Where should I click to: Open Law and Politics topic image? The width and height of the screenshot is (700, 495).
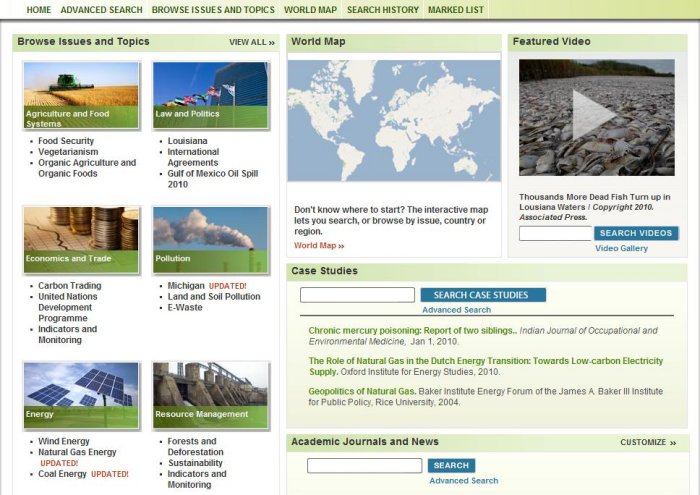pos(210,96)
